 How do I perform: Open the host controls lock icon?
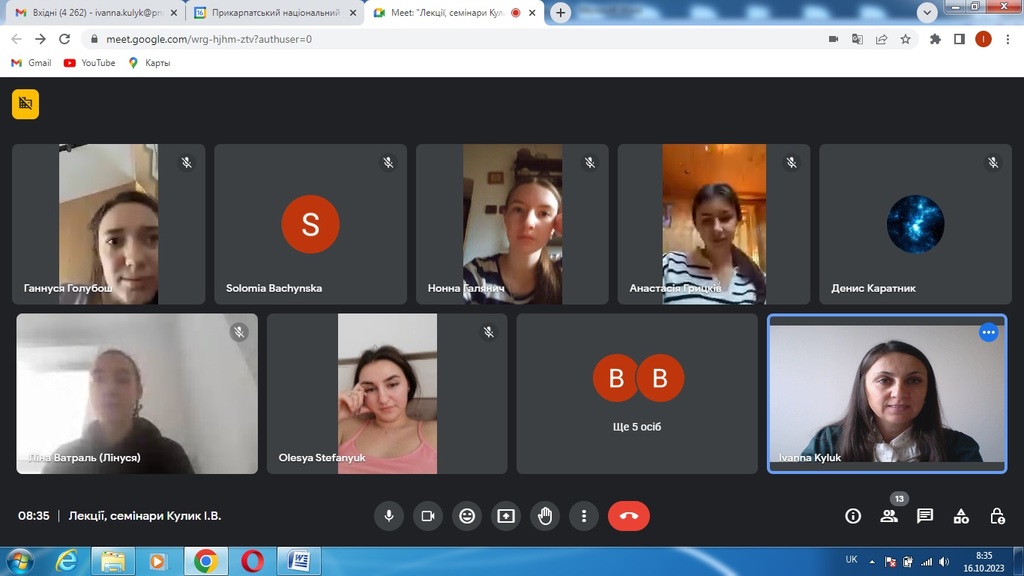coord(997,516)
